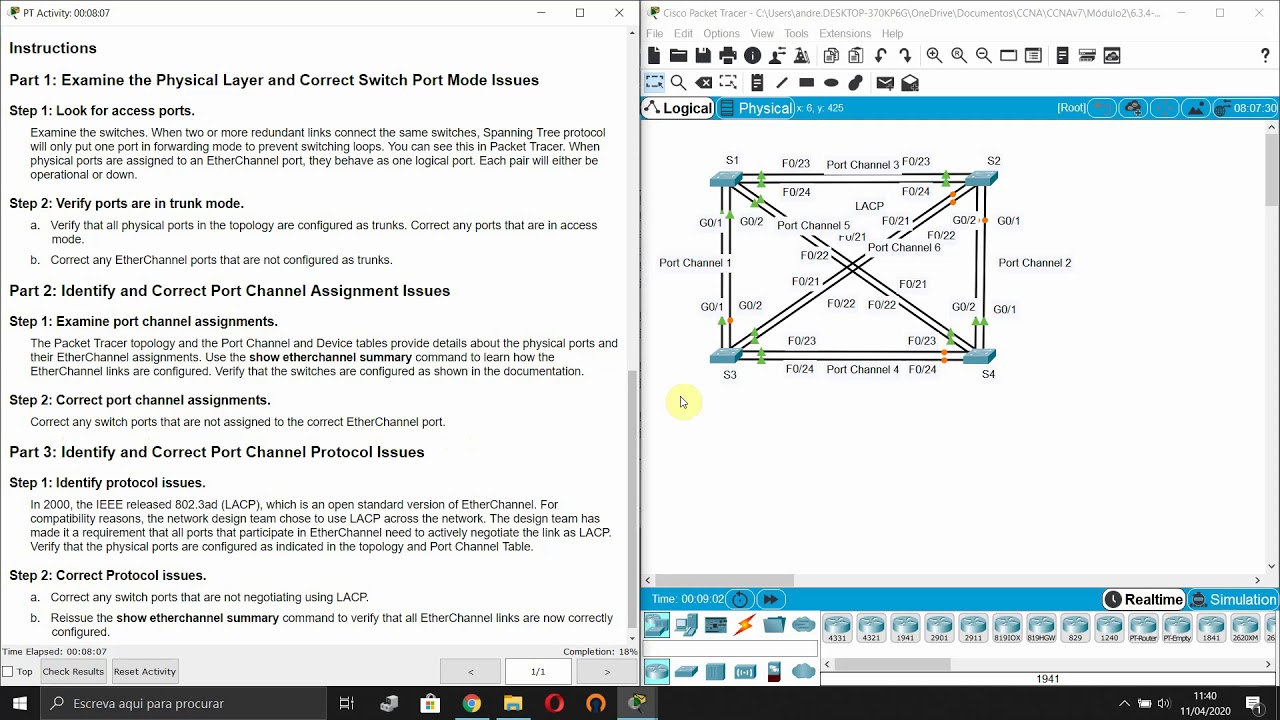This screenshot has width=1280, height=720.
Task: Select the 2911 router device
Action: coord(973,630)
